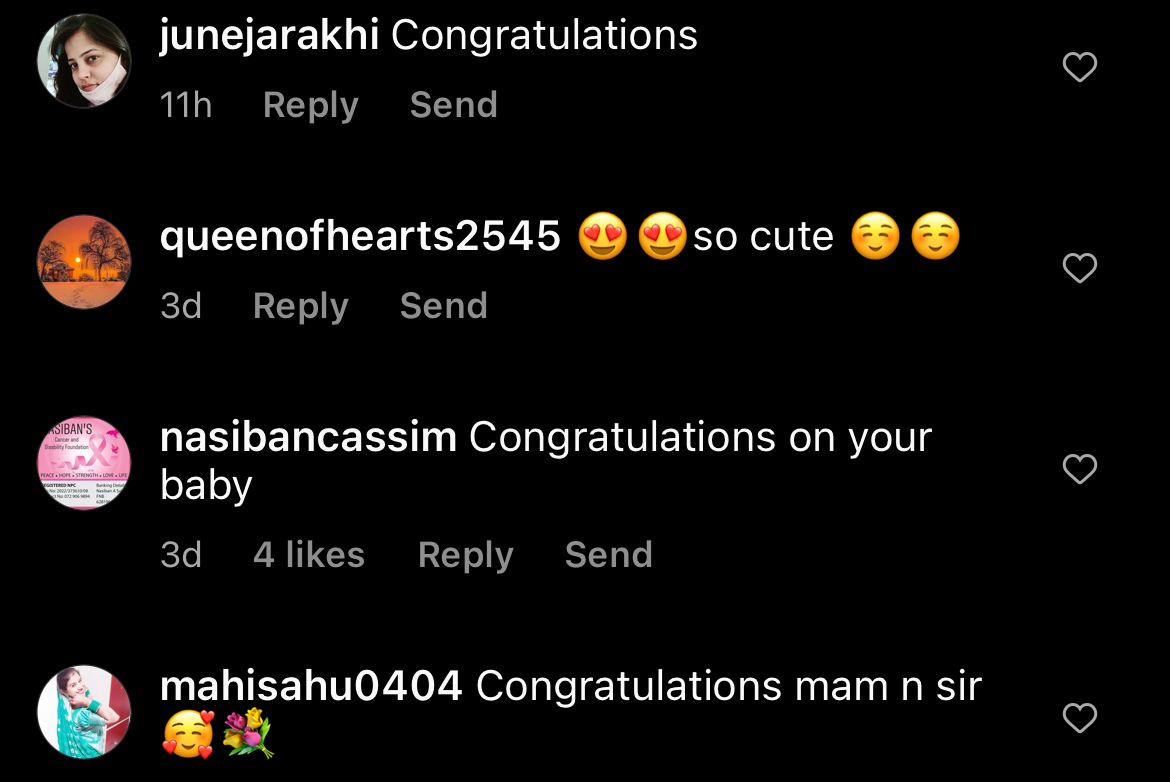
Task: View nasibancassim's pink ribbon avatar
Action: 84,463
